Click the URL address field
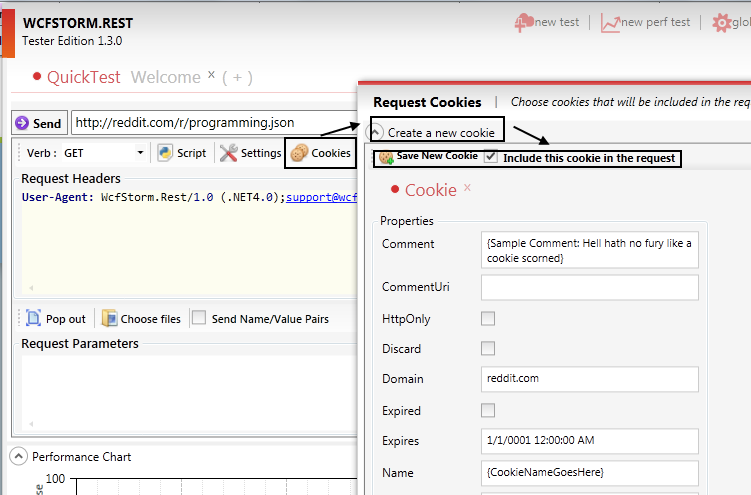This screenshot has width=751, height=495. [215, 123]
